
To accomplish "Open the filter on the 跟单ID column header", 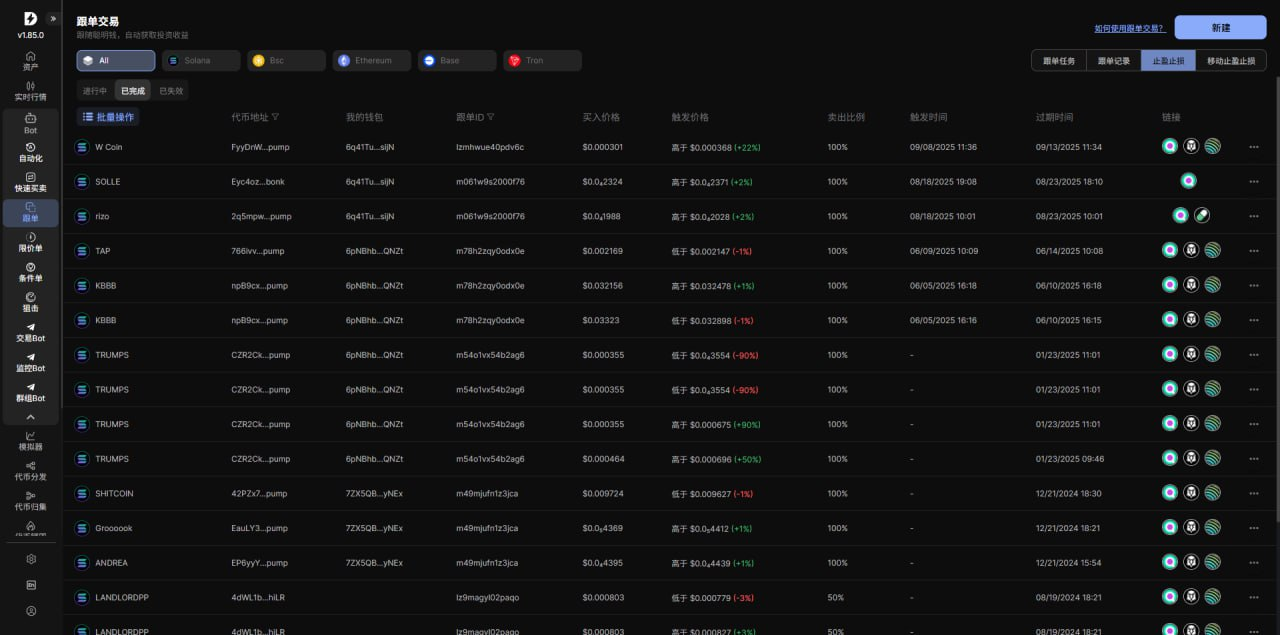I will coord(490,117).
